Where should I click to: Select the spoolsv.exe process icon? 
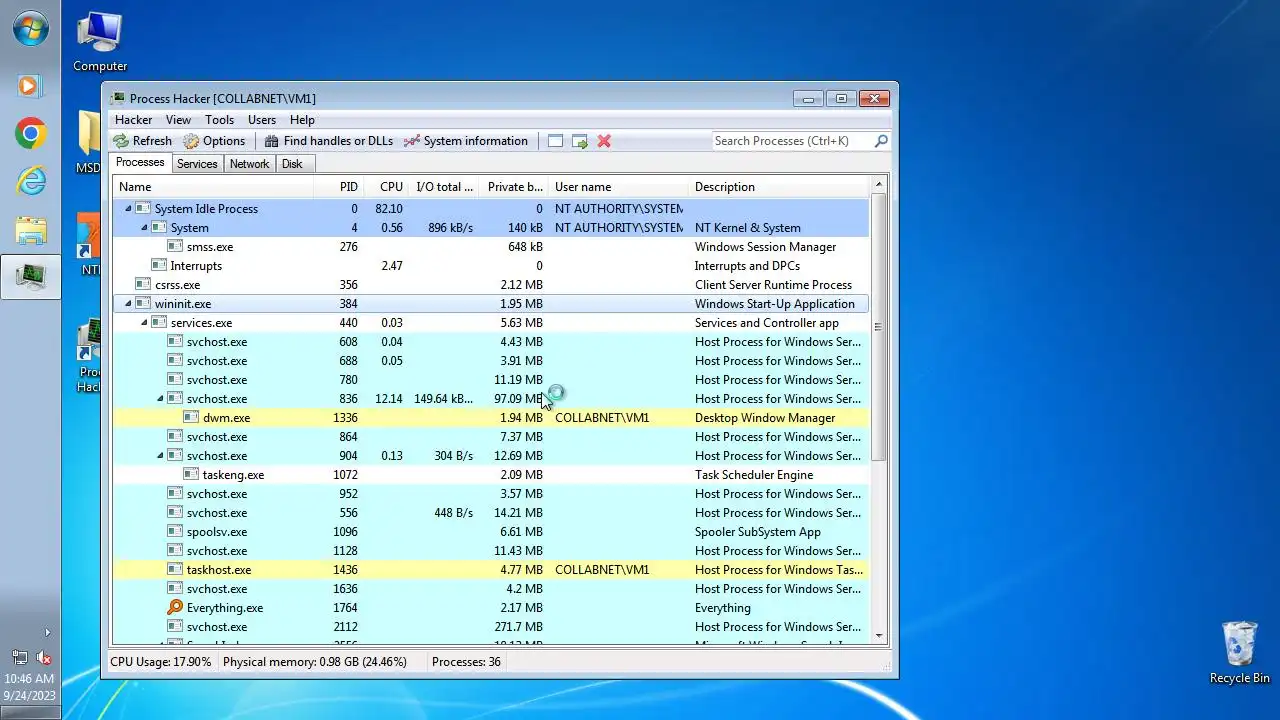[175, 532]
